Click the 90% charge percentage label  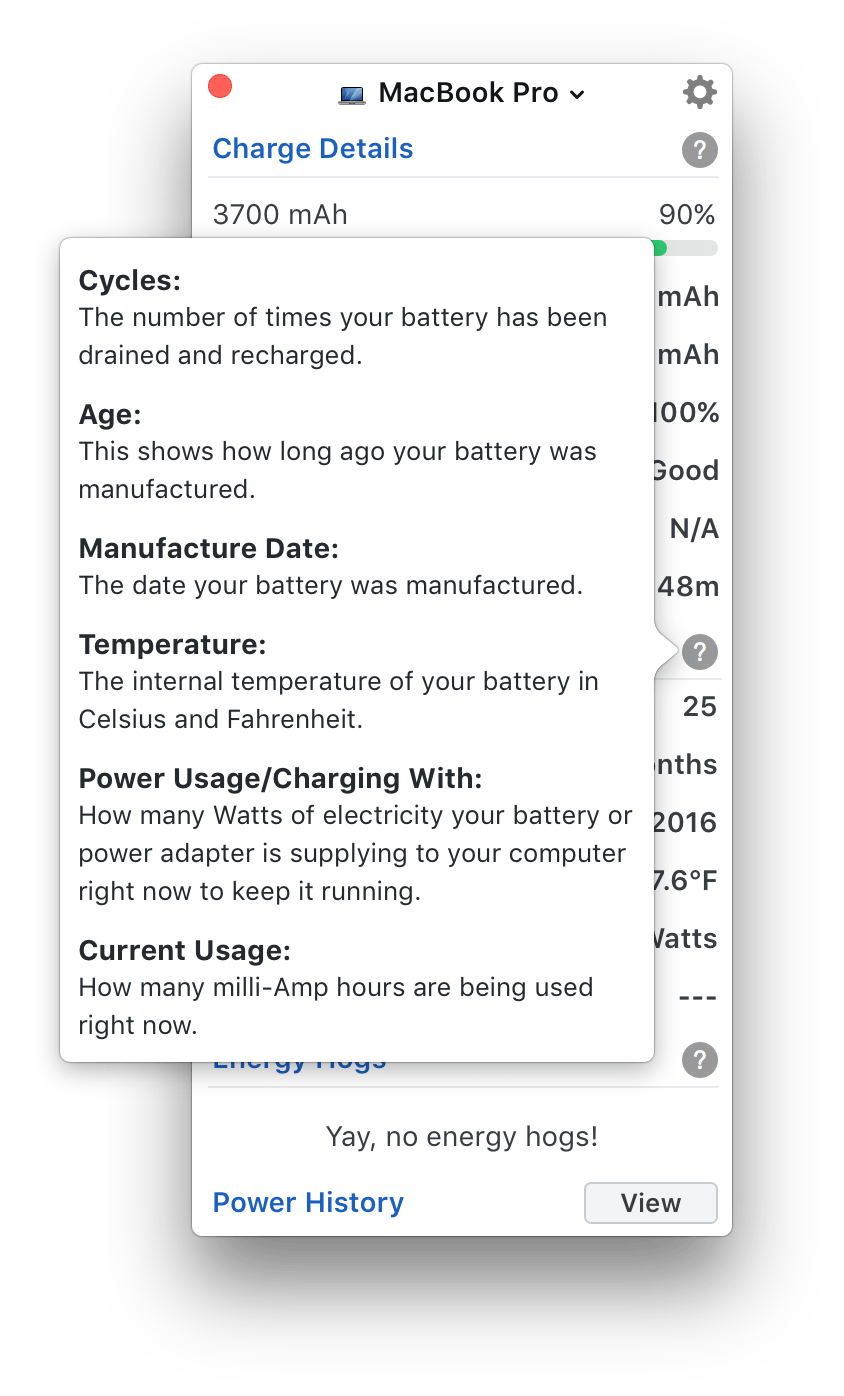686,214
